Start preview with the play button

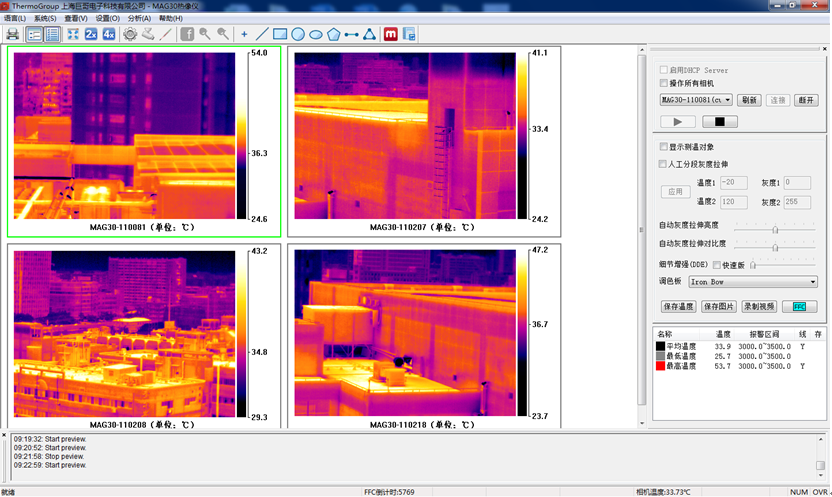678,121
